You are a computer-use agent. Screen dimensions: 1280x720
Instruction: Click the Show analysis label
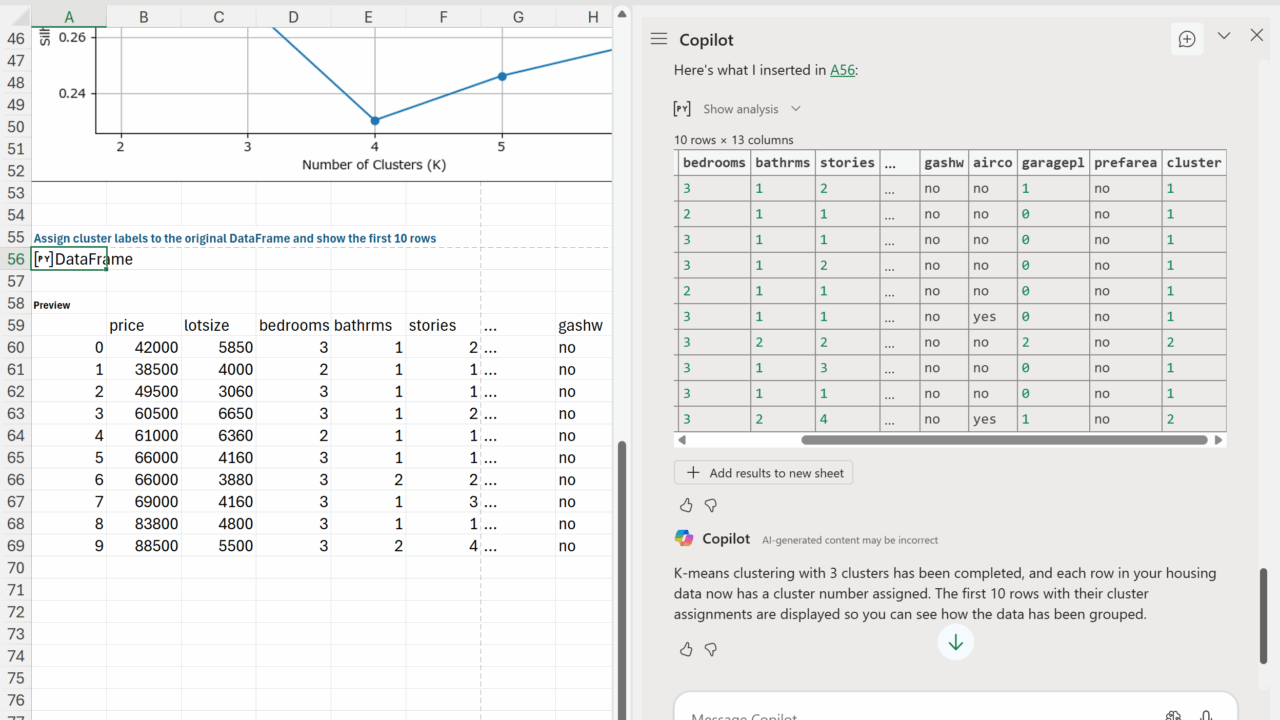click(x=740, y=109)
